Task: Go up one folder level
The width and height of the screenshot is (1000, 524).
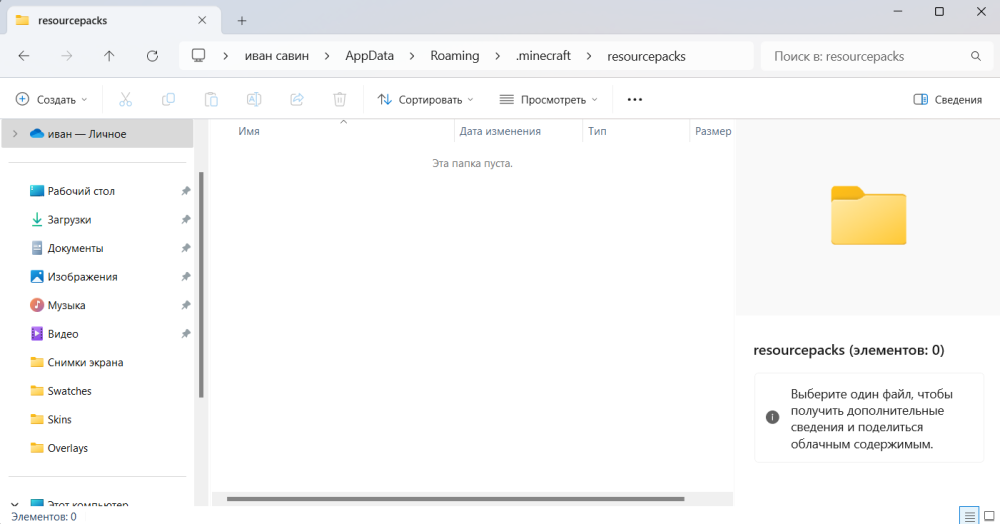Action: click(x=109, y=56)
